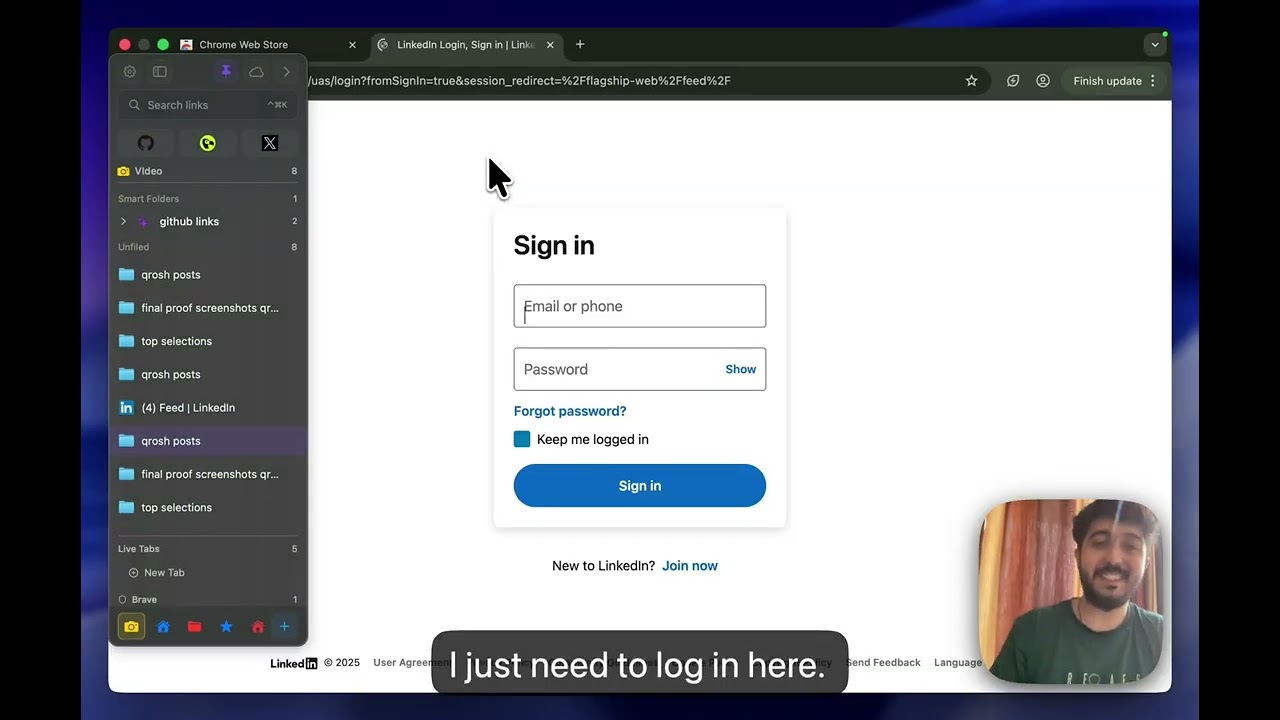Open the GitHub pinned shortcut
This screenshot has width=1280, height=720.
tap(146, 143)
